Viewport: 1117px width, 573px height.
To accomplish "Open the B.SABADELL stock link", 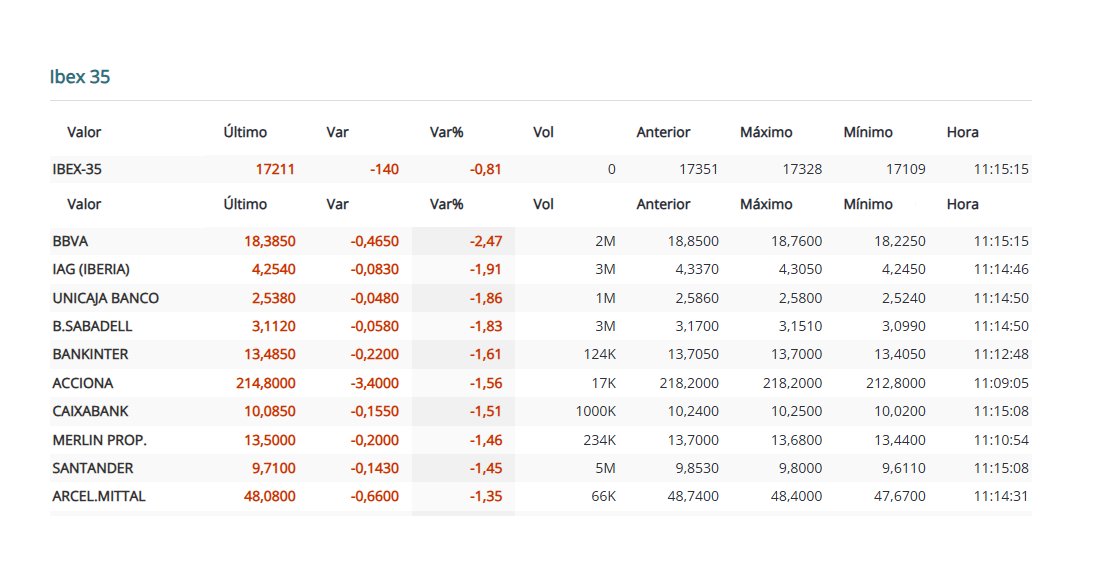I will point(92,326).
